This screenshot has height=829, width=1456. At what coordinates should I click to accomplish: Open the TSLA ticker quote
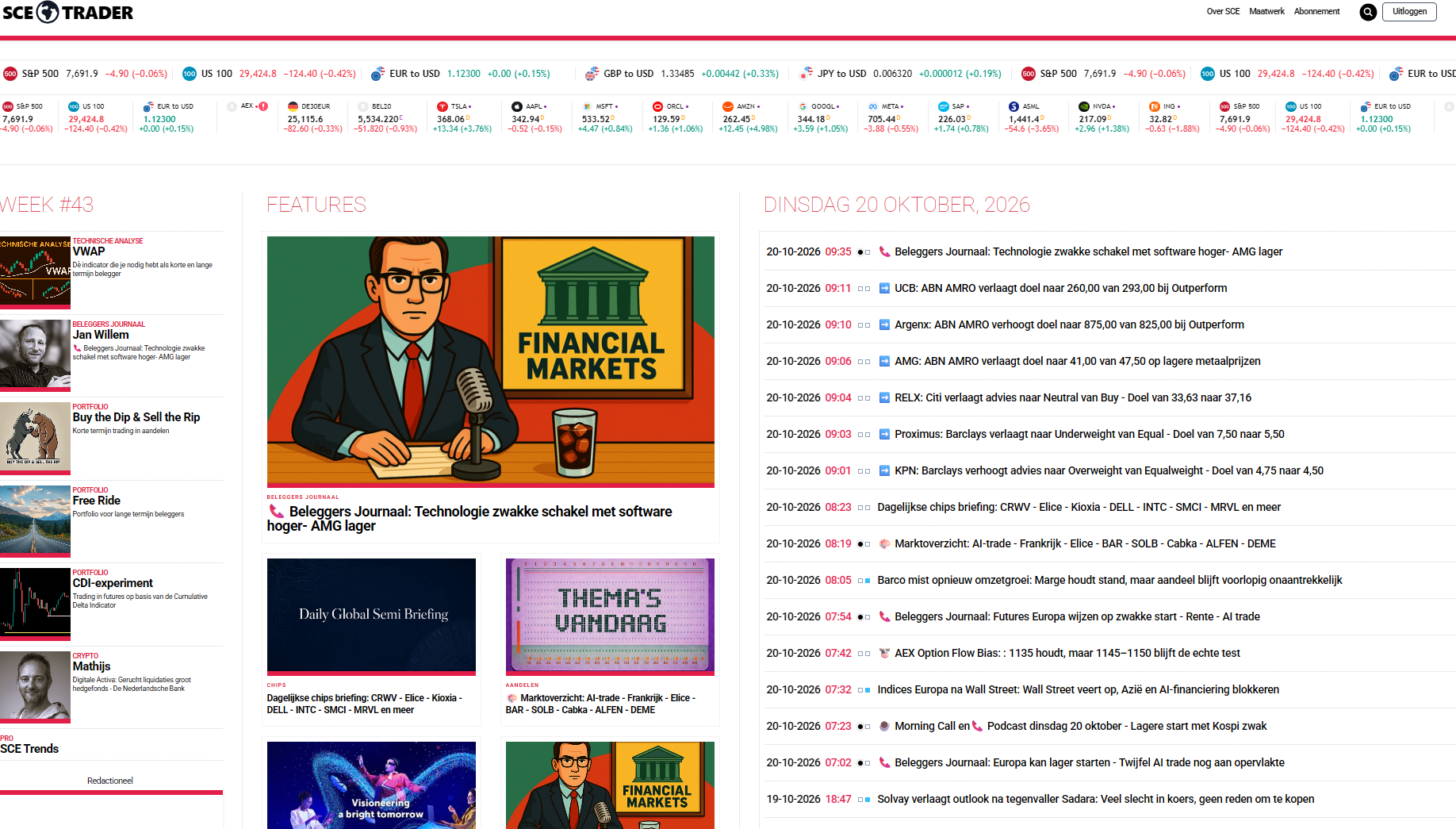tap(462, 117)
